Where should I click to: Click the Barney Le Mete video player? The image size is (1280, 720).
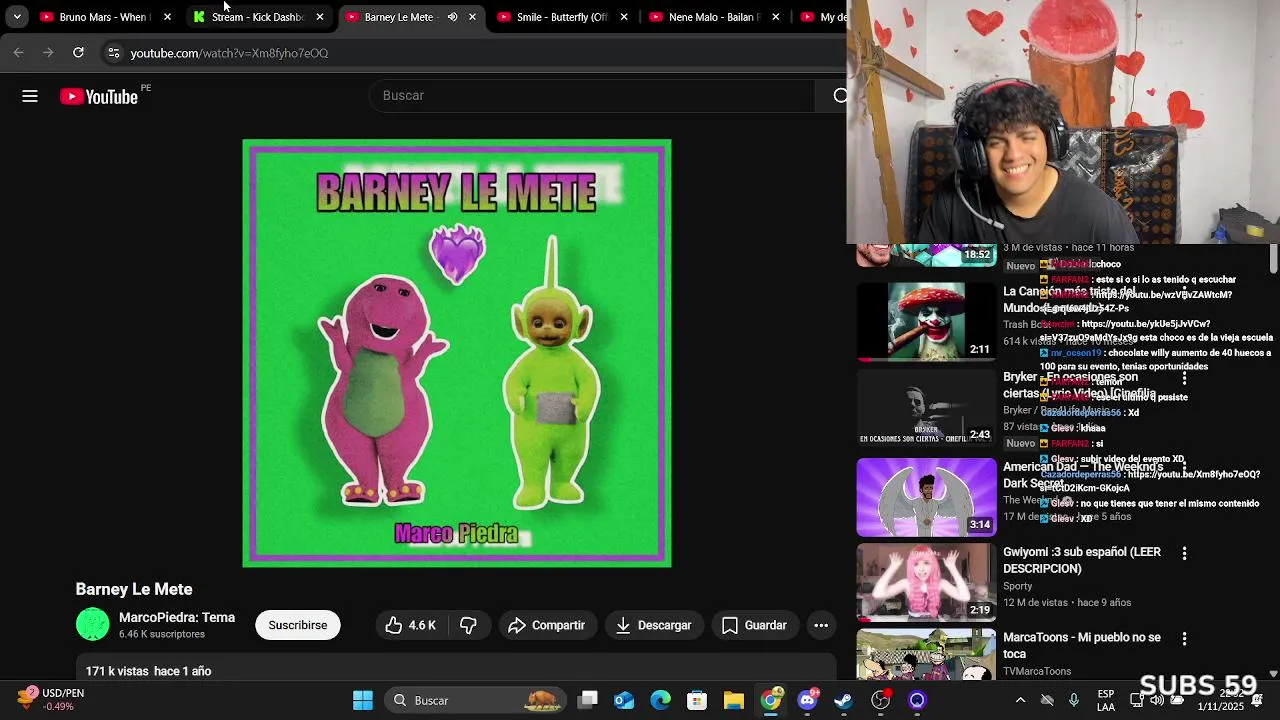[457, 353]
